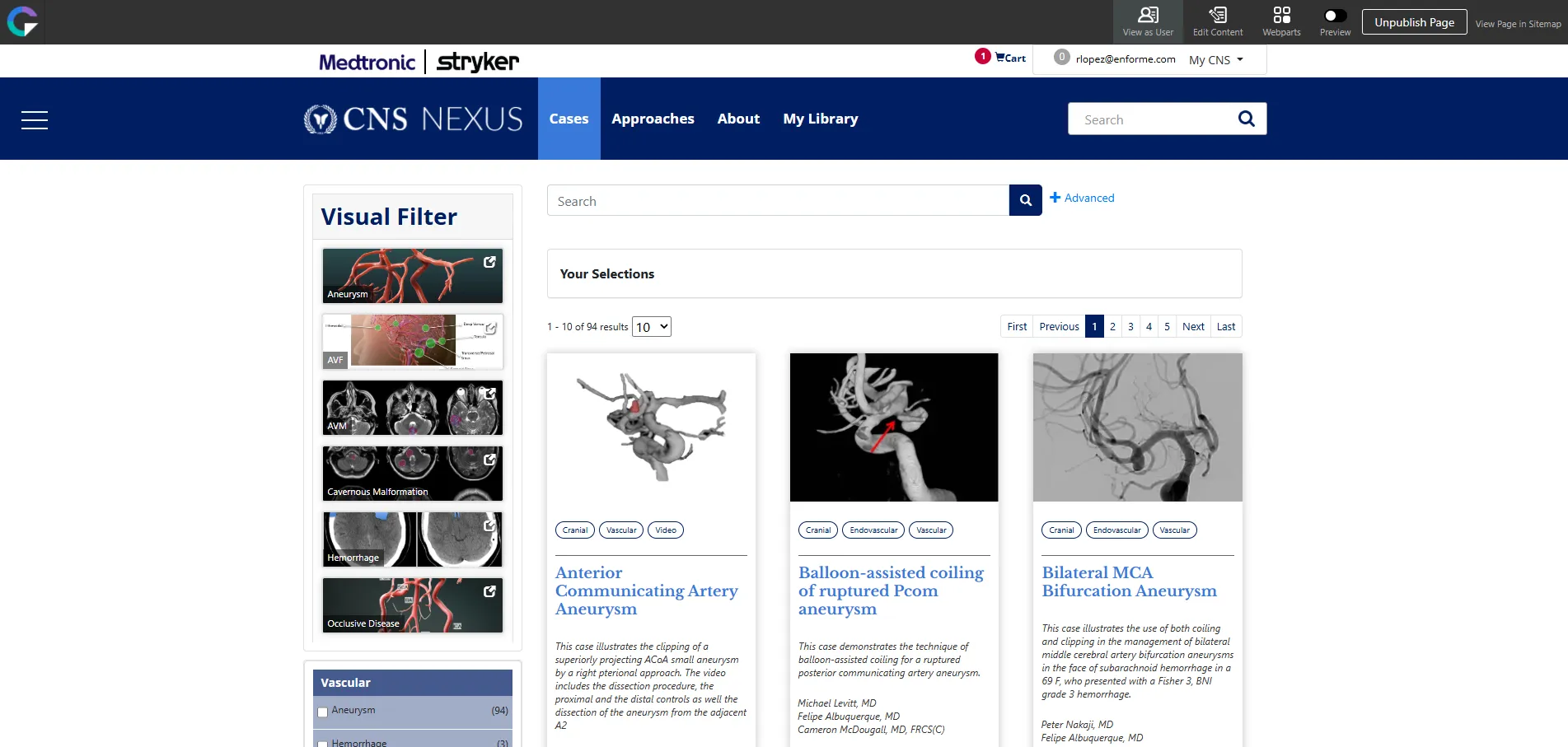Click the Unpublish Page button
The image size is (1568, 747).
tap(1414, 22)
